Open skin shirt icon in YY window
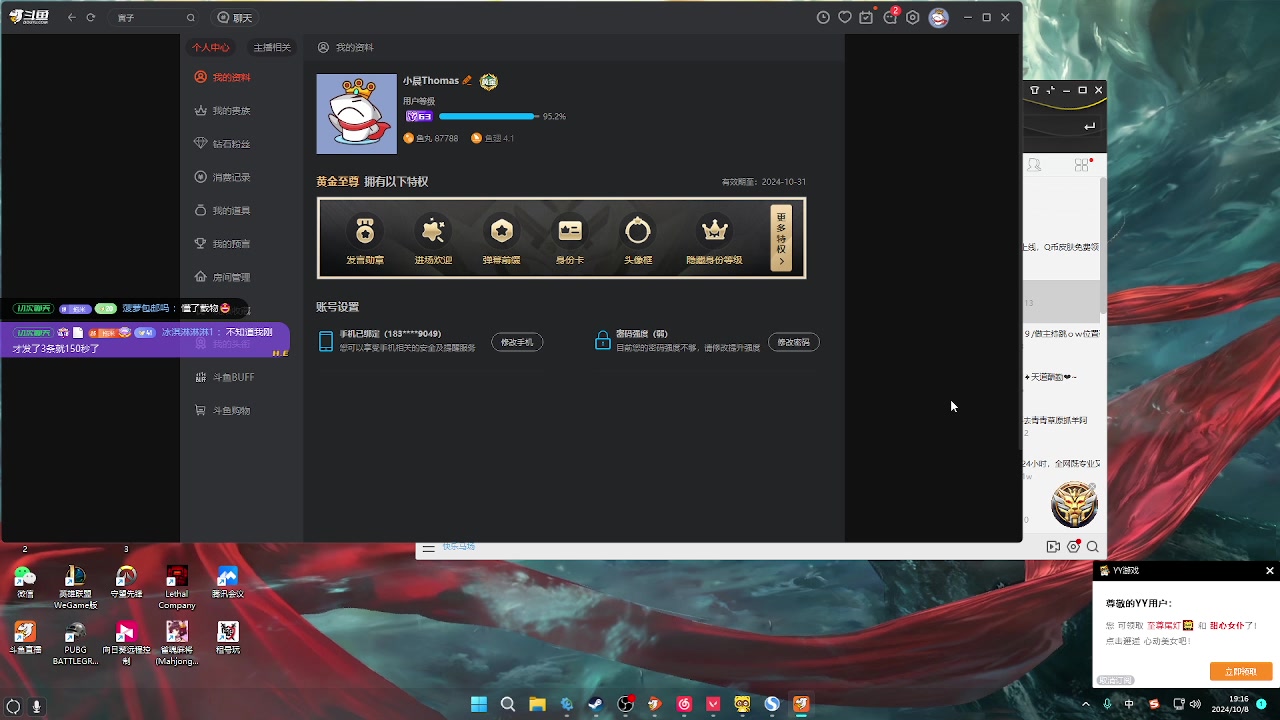 [1034, 90]
